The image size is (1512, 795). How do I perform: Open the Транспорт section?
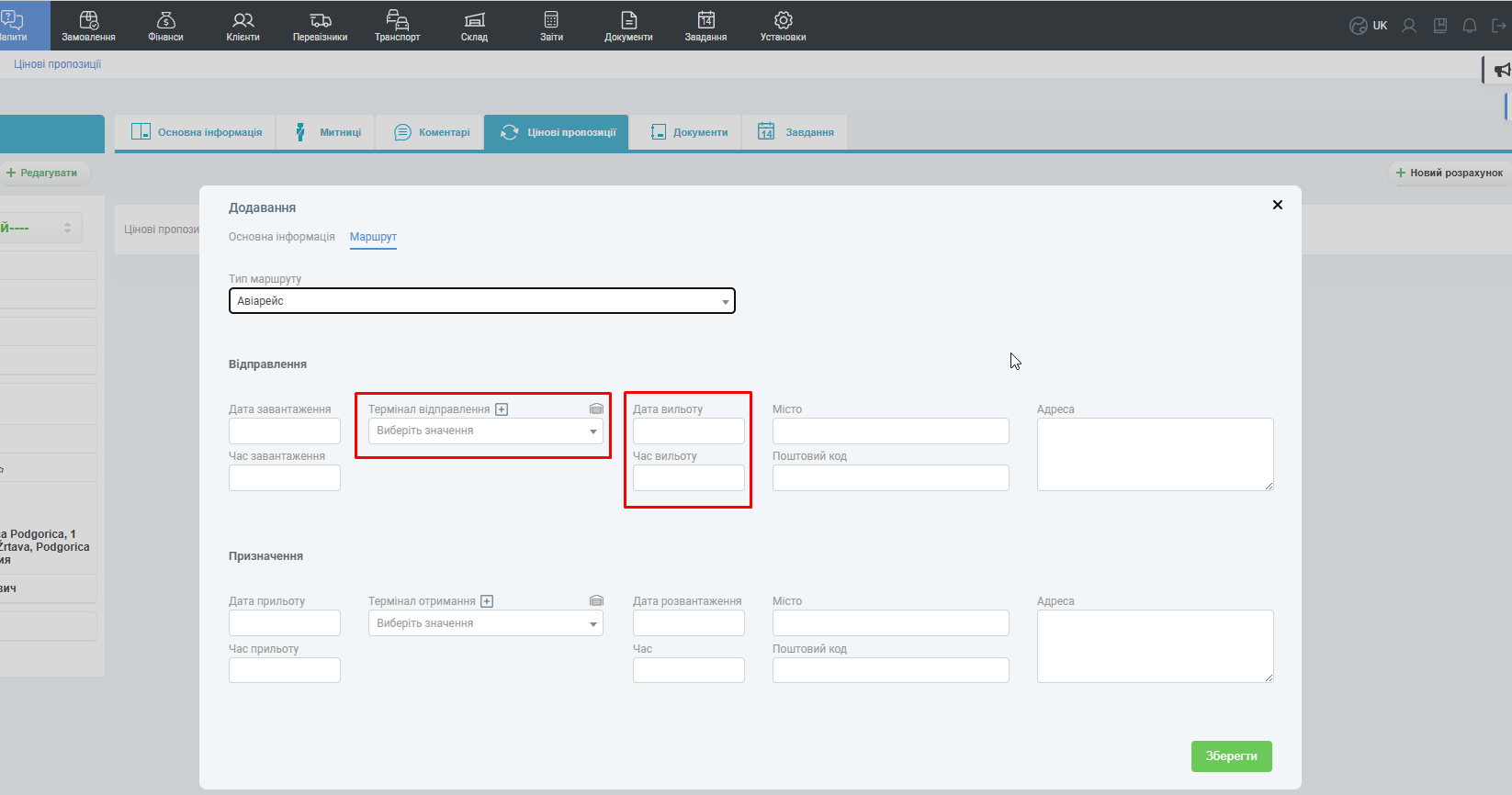pos(397,26)
